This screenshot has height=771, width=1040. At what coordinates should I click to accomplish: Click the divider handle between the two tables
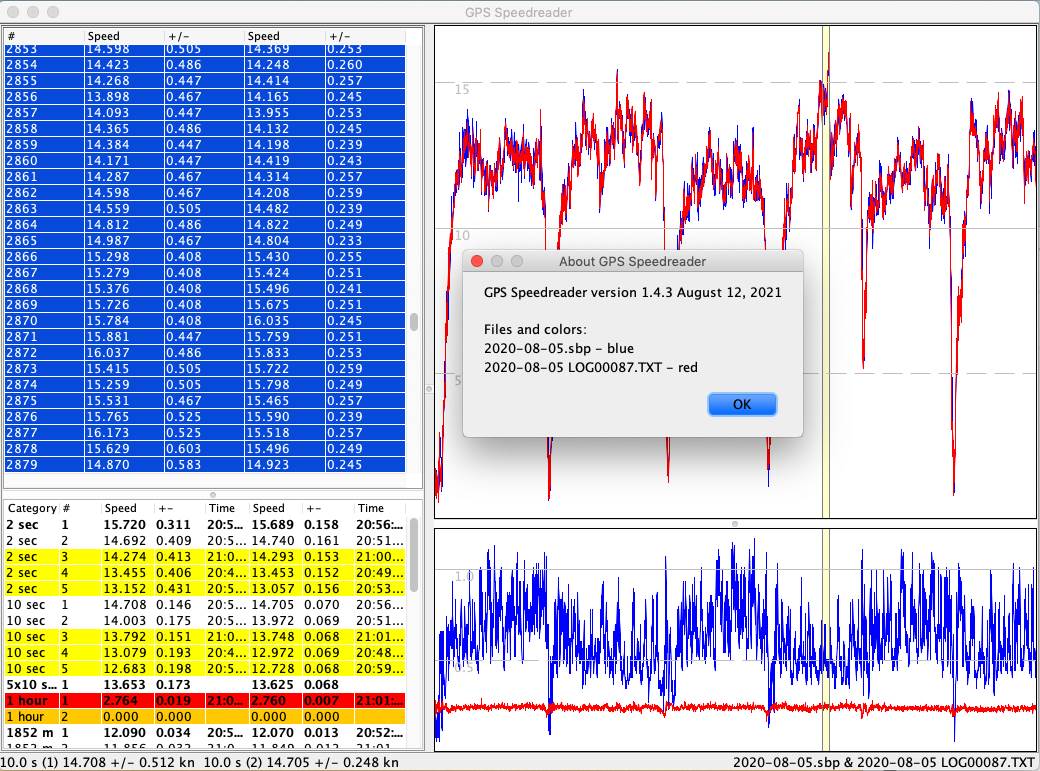[x=212, y=495]
